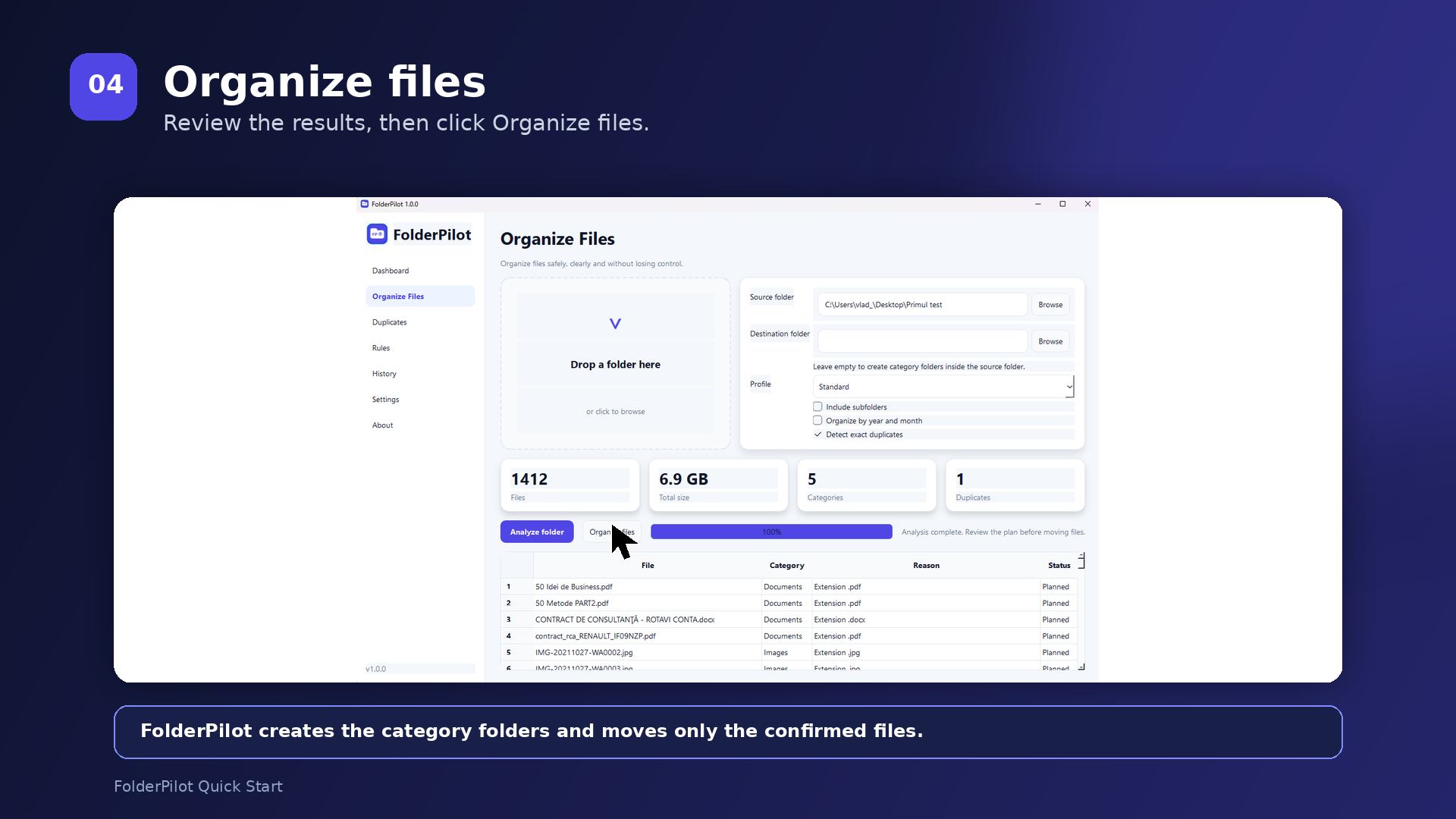1456x819 pixels.
Task: Go to the Duplicates section
Action: 420,322
